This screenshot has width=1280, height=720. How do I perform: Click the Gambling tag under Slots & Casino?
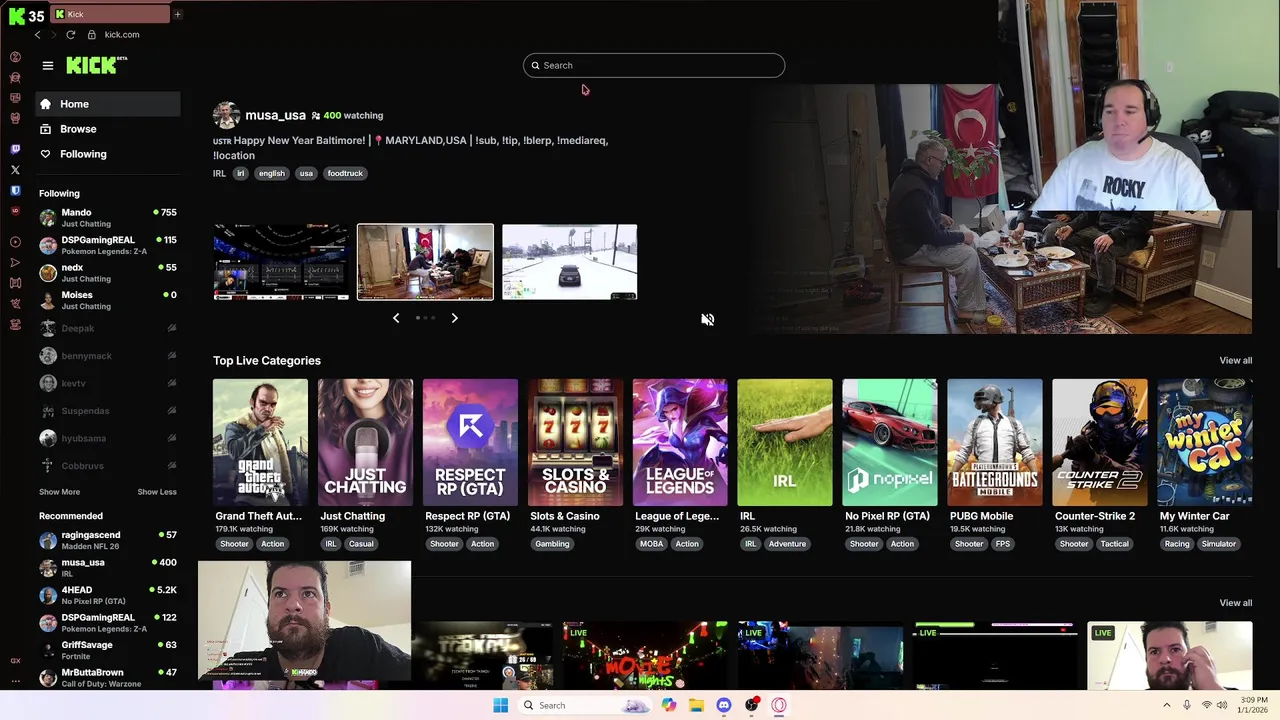[x=552, y=544]
